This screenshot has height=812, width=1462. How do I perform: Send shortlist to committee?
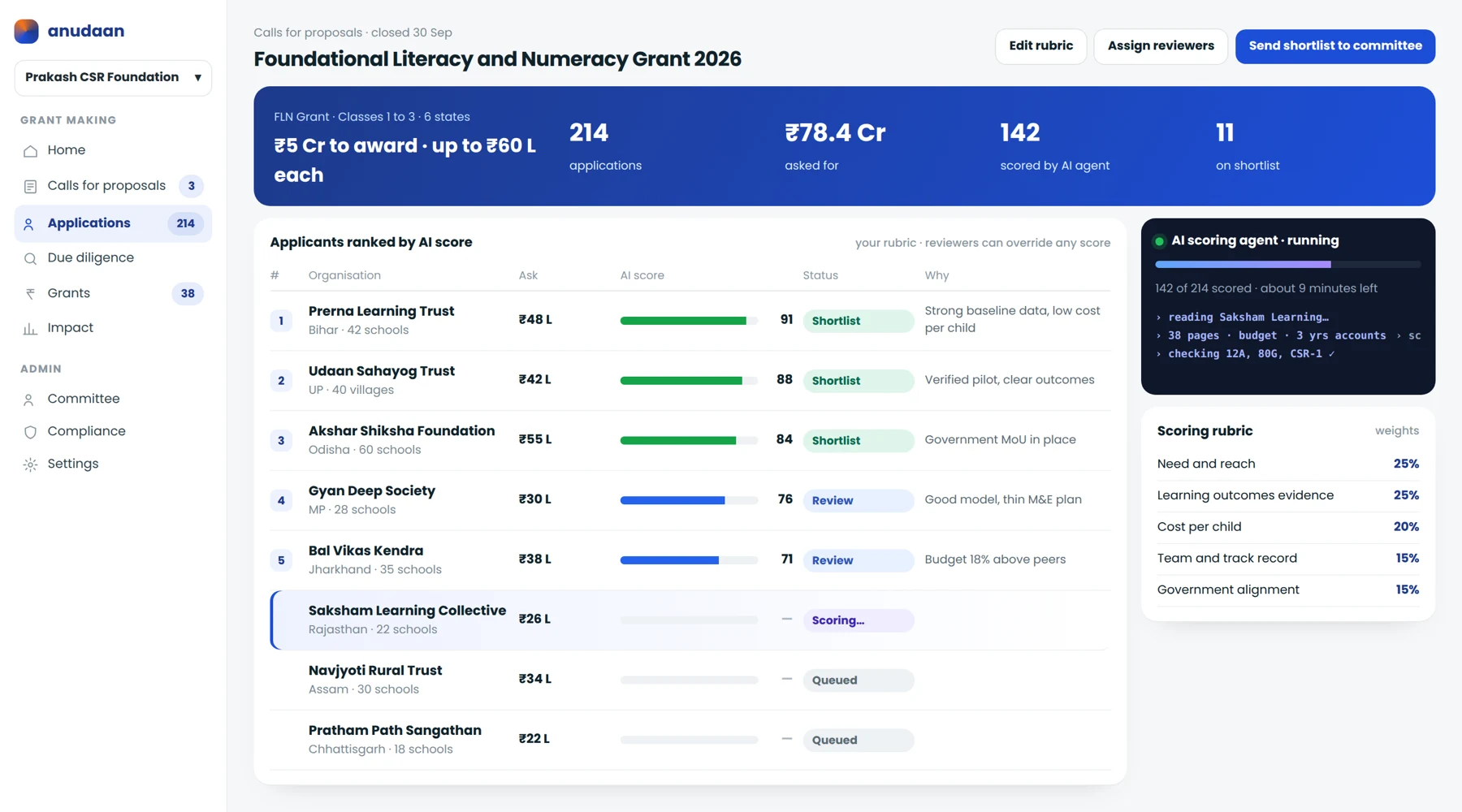[1335, 46]
